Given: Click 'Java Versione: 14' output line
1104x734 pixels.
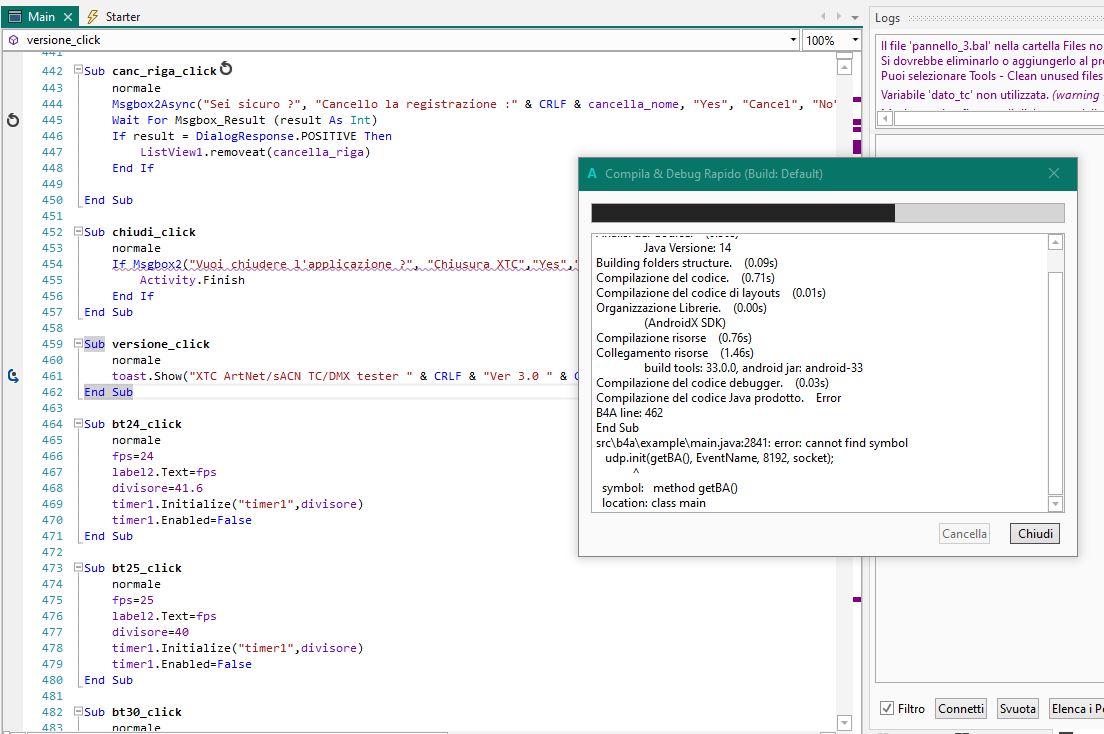Looking at the screenshot, I should tap(686, 248).
